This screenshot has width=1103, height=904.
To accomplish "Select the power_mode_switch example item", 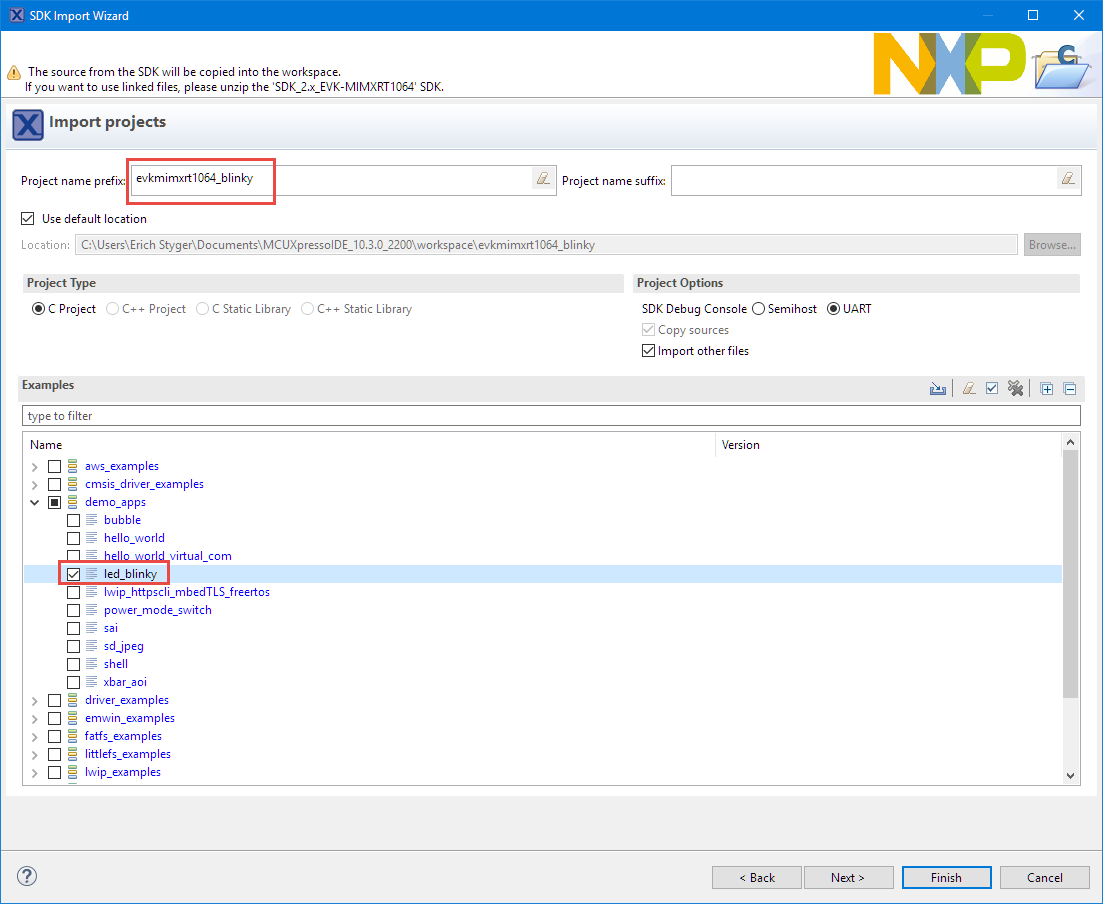I will click(157, 610).
